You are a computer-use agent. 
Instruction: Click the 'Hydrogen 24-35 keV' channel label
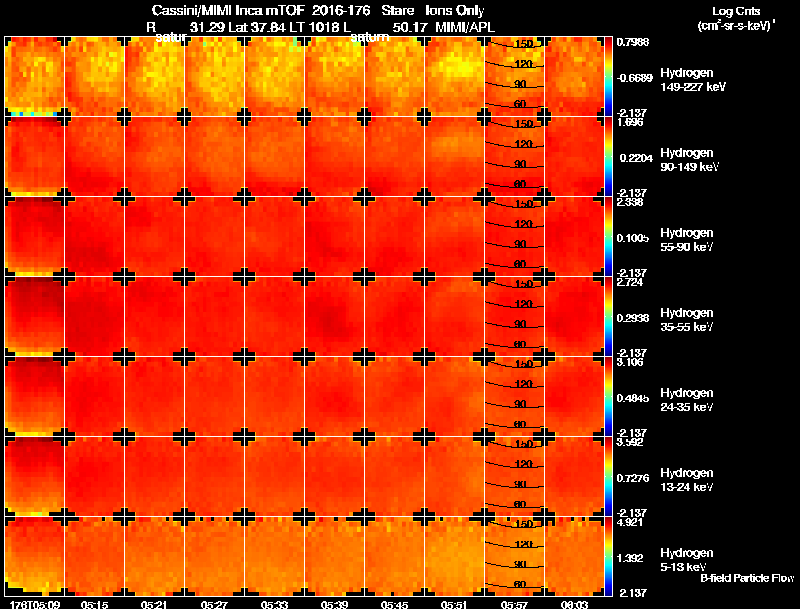(687, 400)
